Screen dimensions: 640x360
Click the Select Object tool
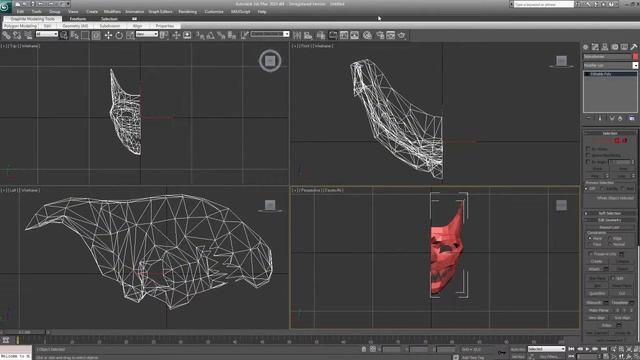tap(64, 36)
